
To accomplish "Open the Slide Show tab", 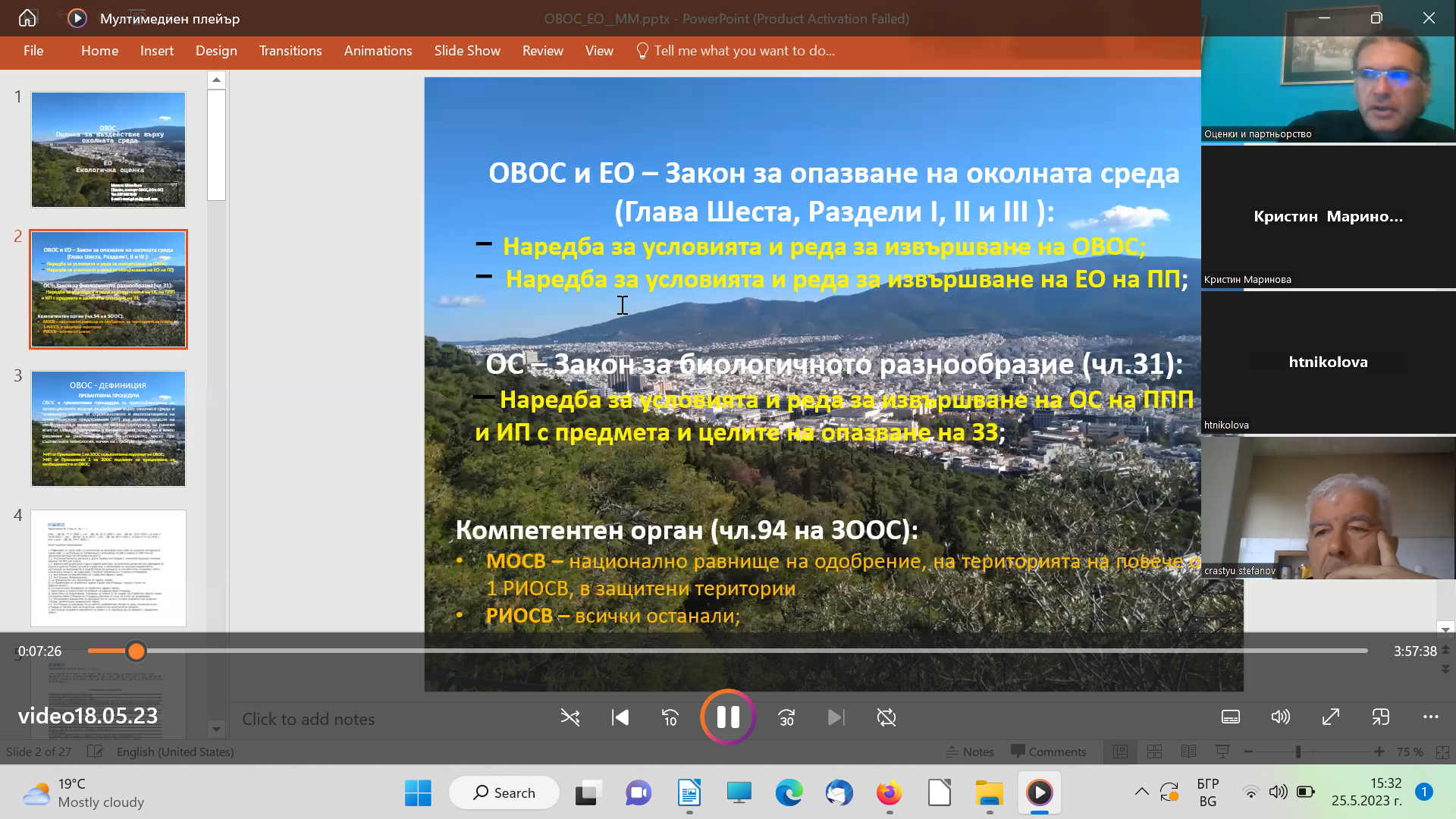I will pos(467,51).
